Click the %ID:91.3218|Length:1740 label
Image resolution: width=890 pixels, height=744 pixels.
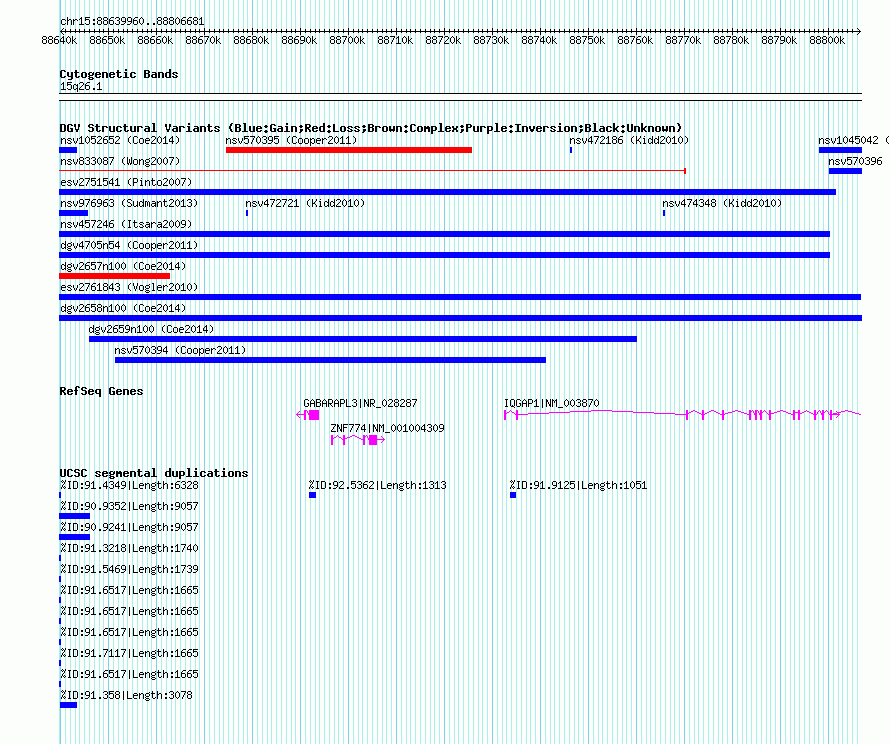coord(129,548)
